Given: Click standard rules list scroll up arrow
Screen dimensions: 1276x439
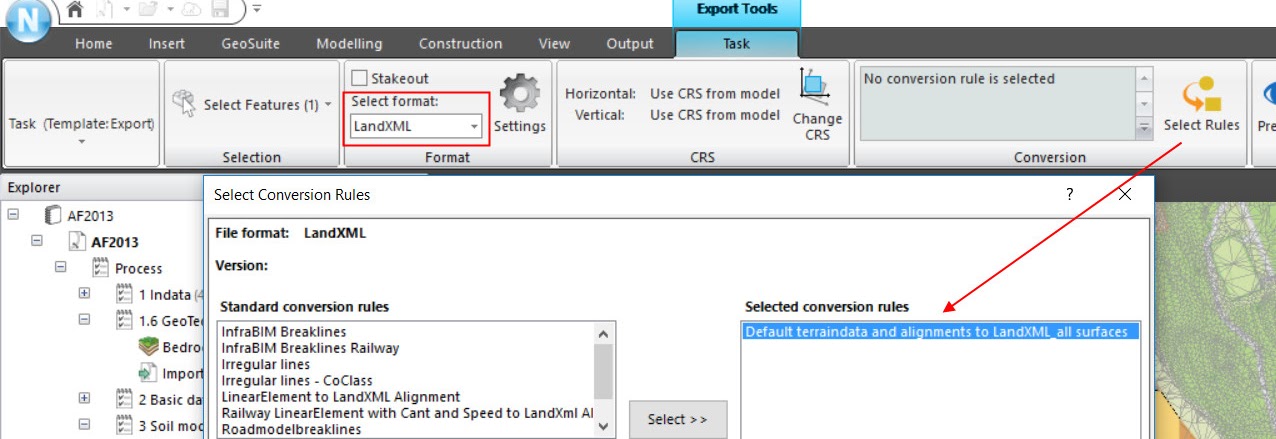Looking at the screenshot, I should [603, 334].
